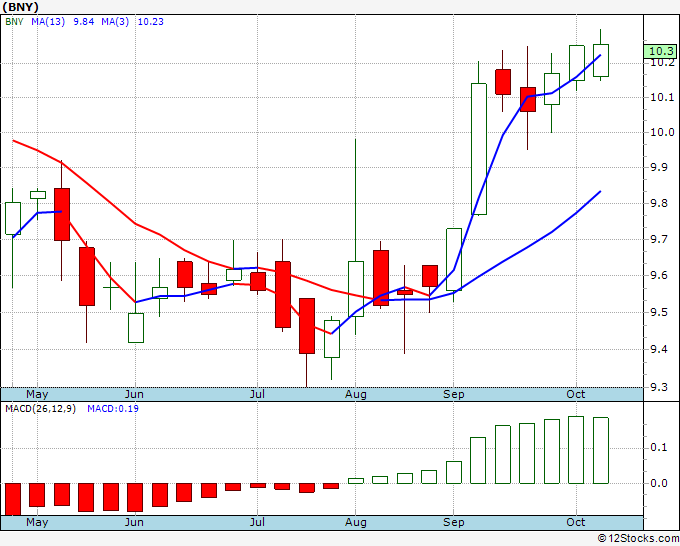Select Aug on the MACD panel date axis
This screenshot has height=546, width=680.
pos(356,522)
